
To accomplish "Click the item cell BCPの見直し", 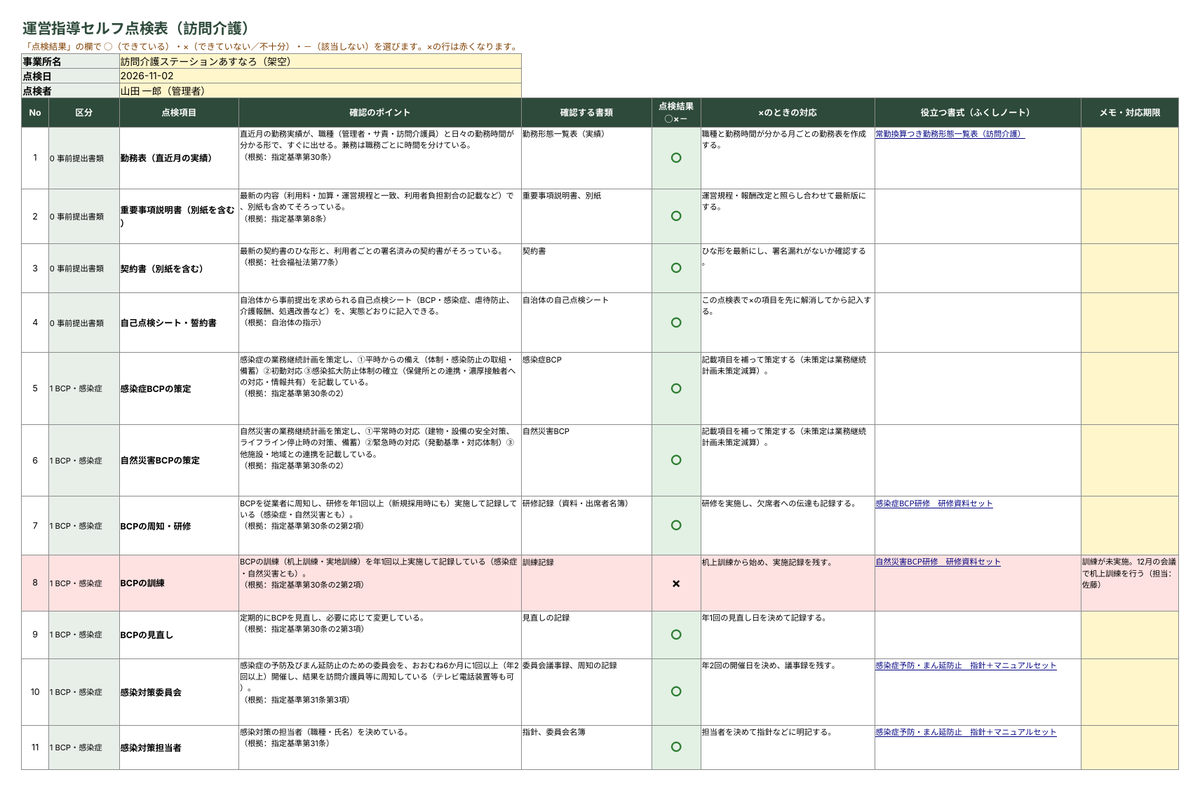I will [179, 635].
